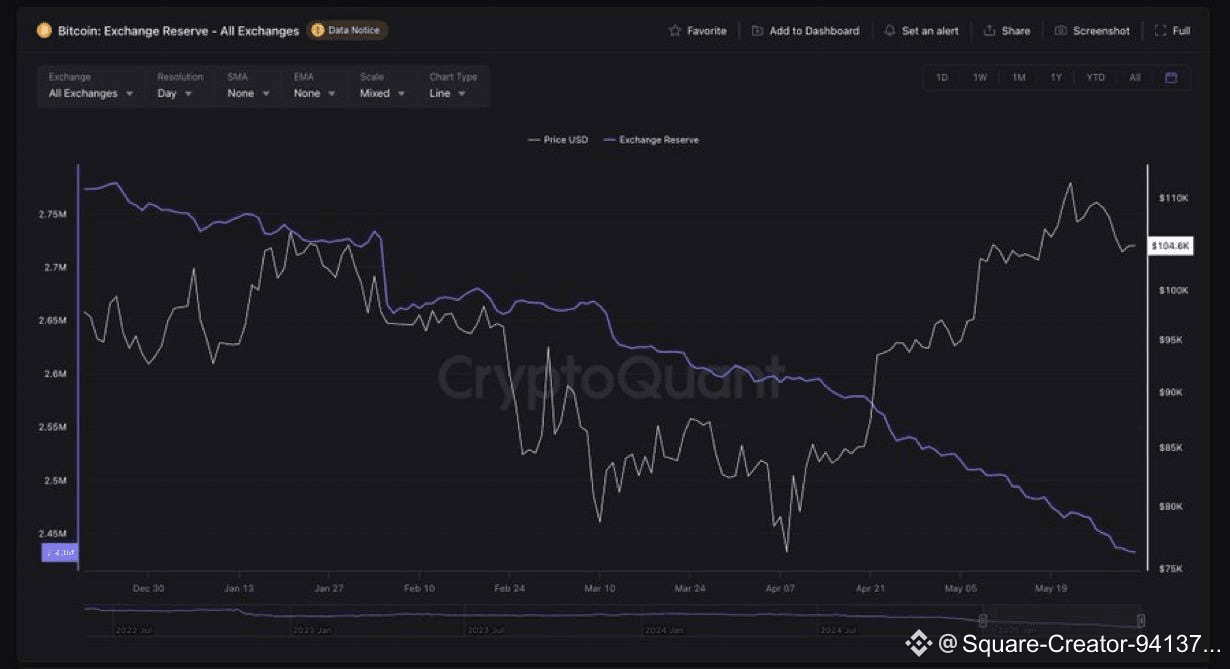Select the 1D time range
Image resolution: width=1230 pixels, height=669 pixels.
tap(942, 77)
